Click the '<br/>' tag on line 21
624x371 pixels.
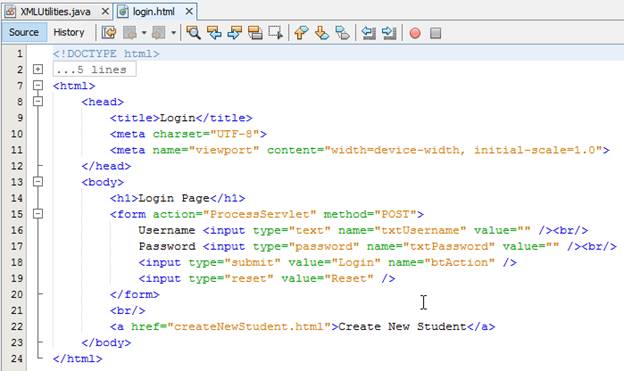(128, 310)
